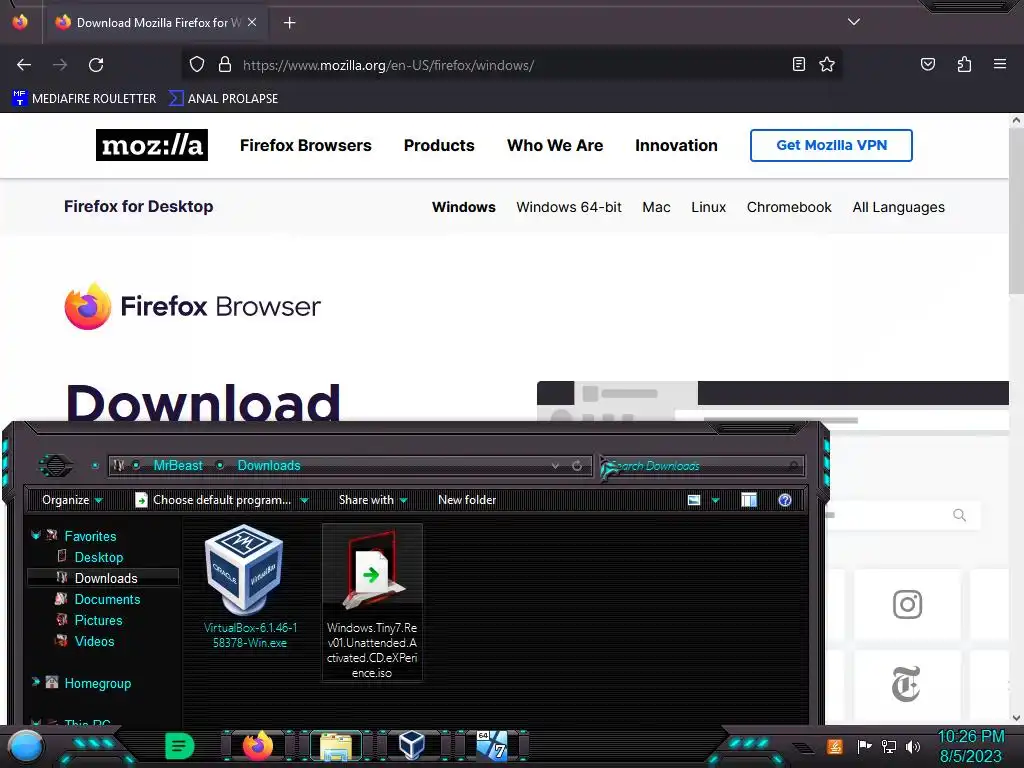Select Chromebook platform link
This screenshot has width=1024, height=768.
click(x=789, y=207)
